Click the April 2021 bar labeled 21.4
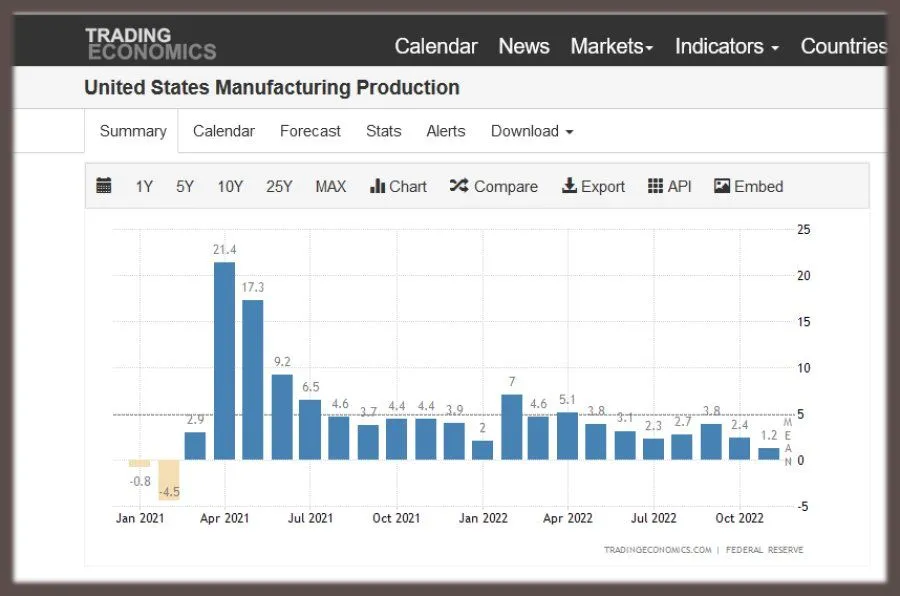The width and height of the screenshot is (900, 596). (225, 360)
